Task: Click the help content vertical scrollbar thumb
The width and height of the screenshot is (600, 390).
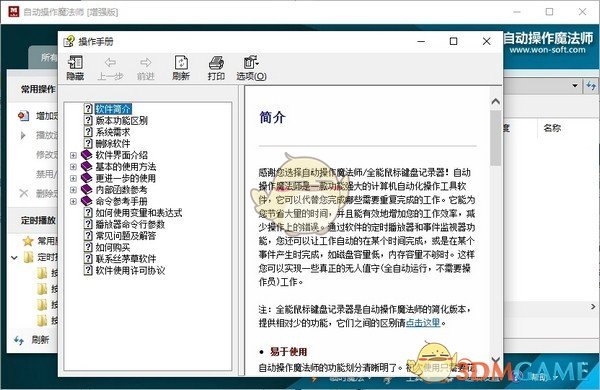Action: (496, 139)
